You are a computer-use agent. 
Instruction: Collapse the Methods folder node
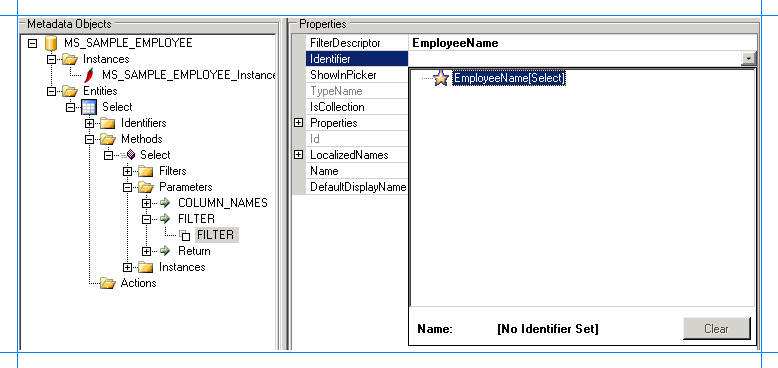pyautogui.click(x=89, y=139)
